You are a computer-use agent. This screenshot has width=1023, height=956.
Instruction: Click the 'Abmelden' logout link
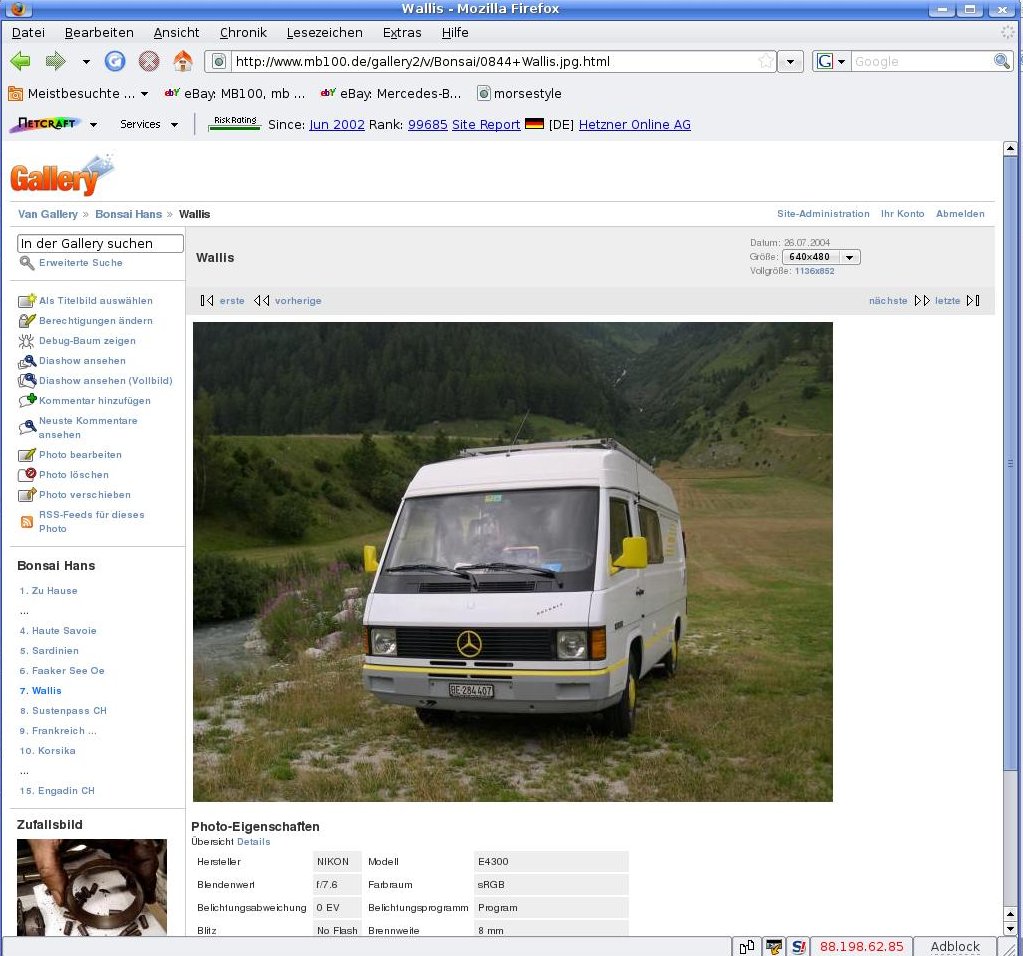point(959,214)
